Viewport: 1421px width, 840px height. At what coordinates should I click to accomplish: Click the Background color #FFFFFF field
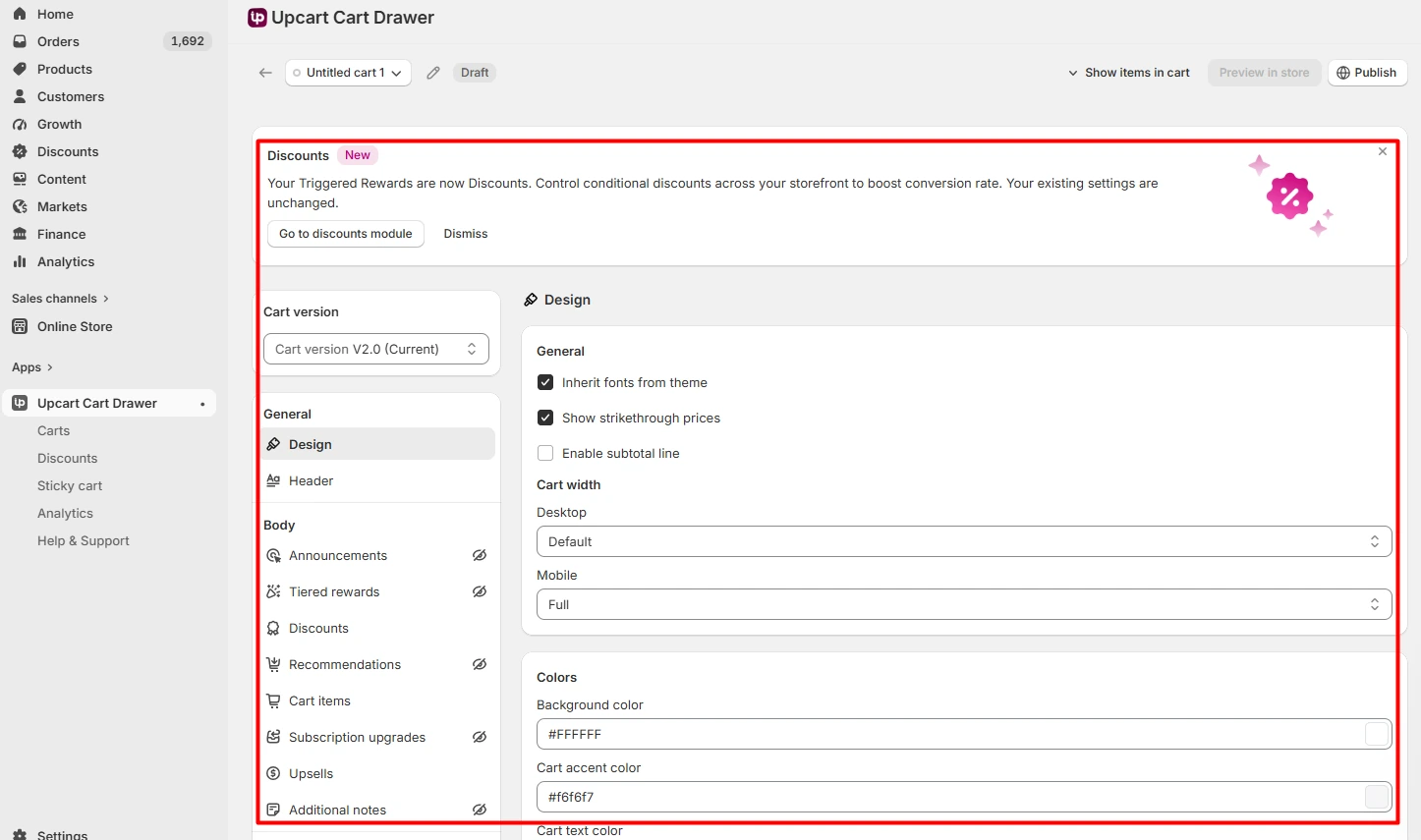(x=964, y=734)
